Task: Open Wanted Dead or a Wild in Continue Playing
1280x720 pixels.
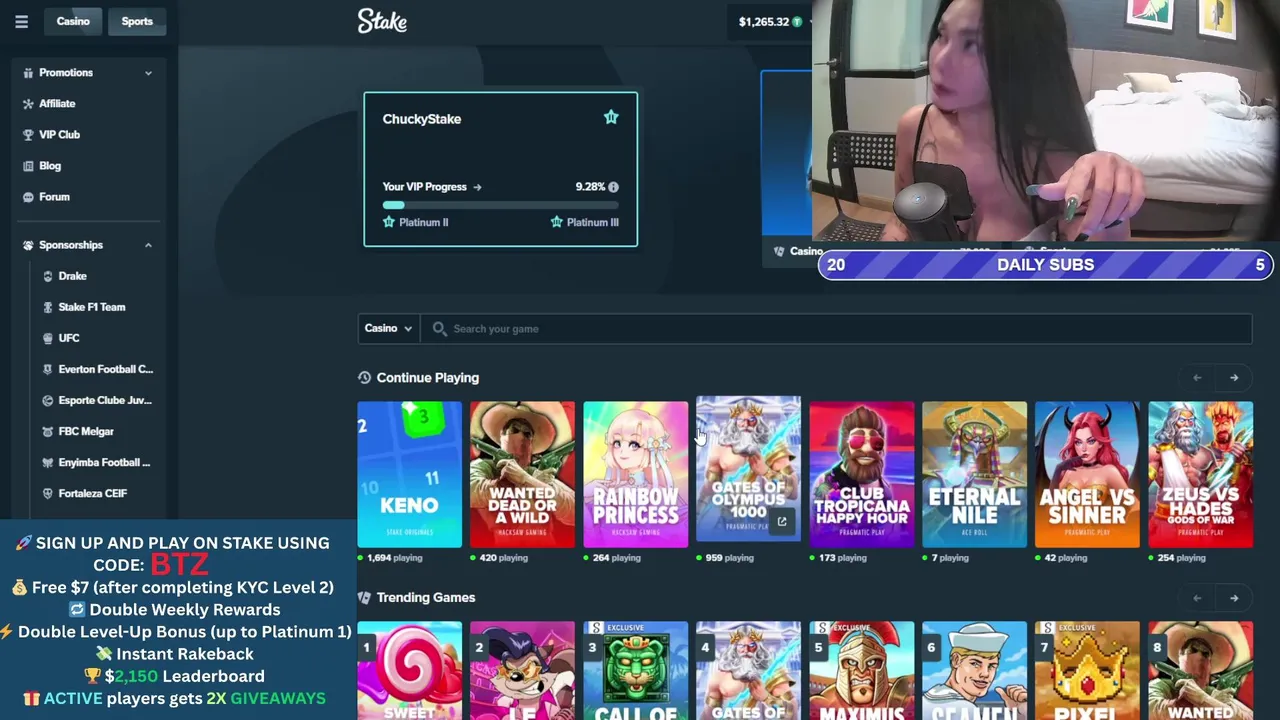Action: point(522,474)
